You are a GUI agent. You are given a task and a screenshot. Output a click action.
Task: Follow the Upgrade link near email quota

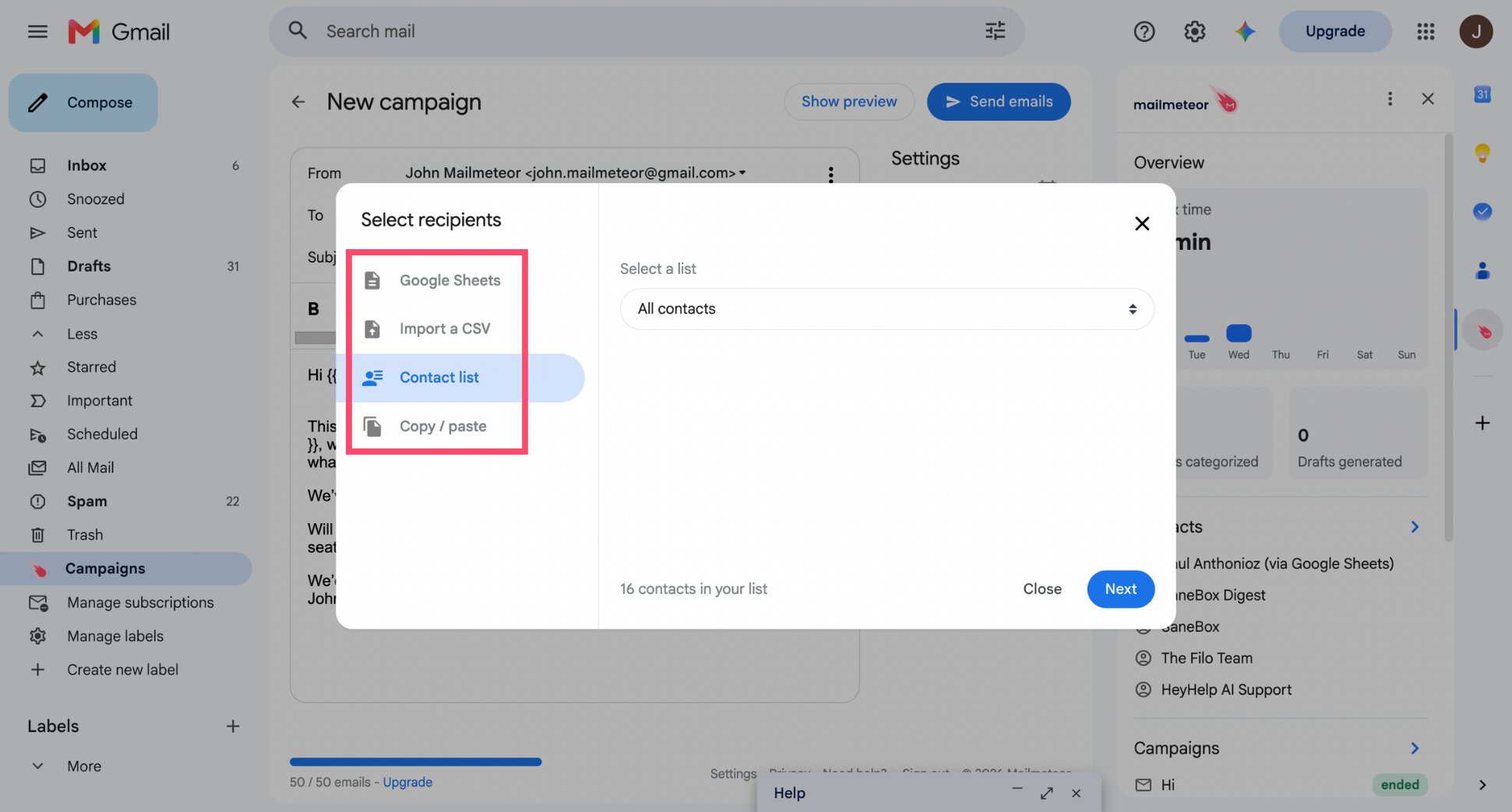click(x=407, y=782)
